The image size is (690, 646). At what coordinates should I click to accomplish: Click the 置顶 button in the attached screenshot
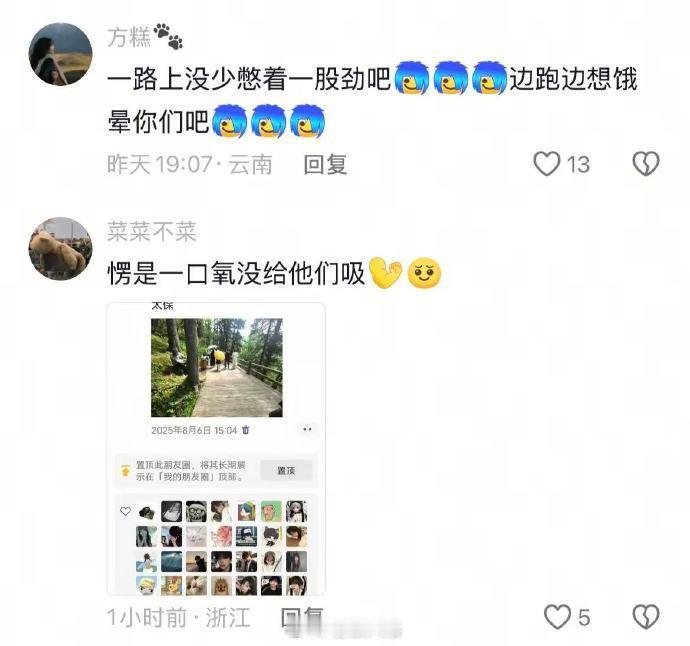[x=286, y=470]
